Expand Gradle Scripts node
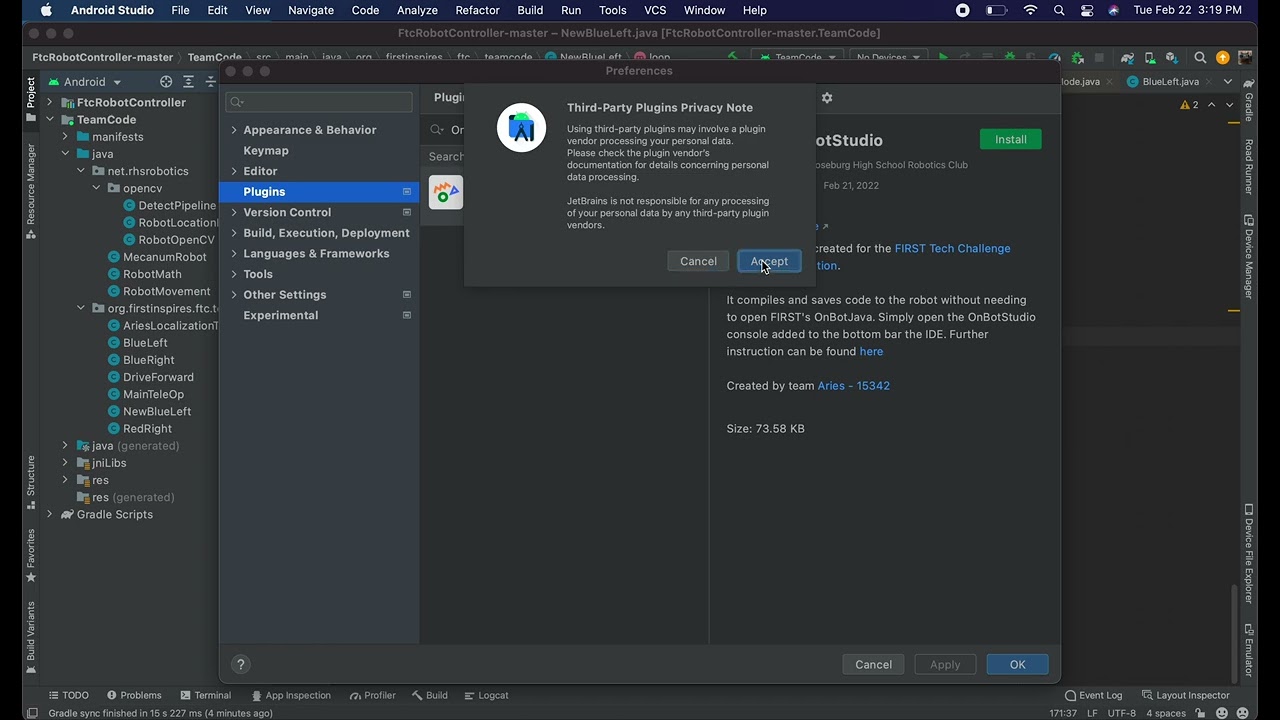1280x720 pixels. [50, 514]
